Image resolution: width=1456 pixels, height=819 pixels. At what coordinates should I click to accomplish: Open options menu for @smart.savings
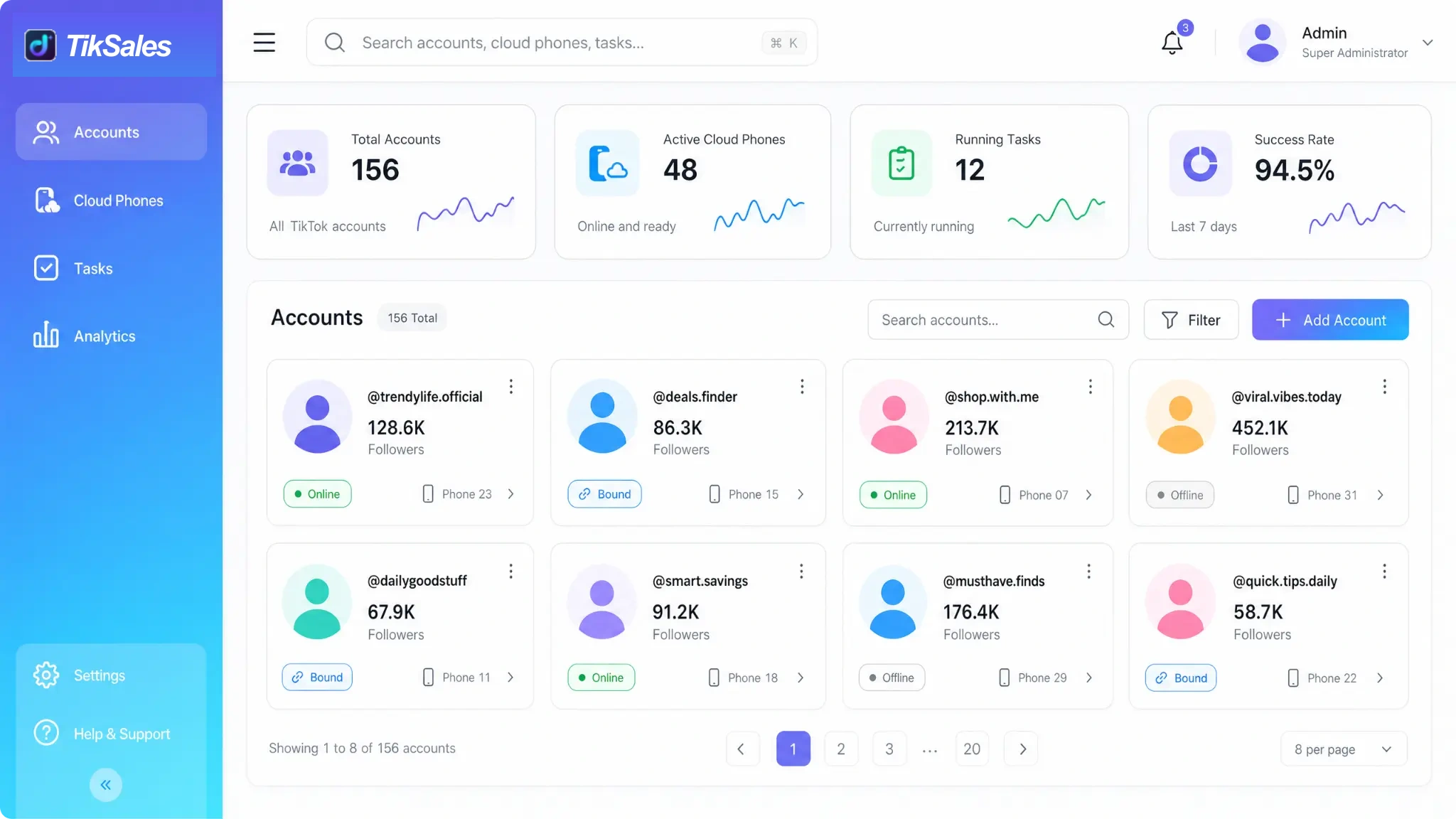801,572
